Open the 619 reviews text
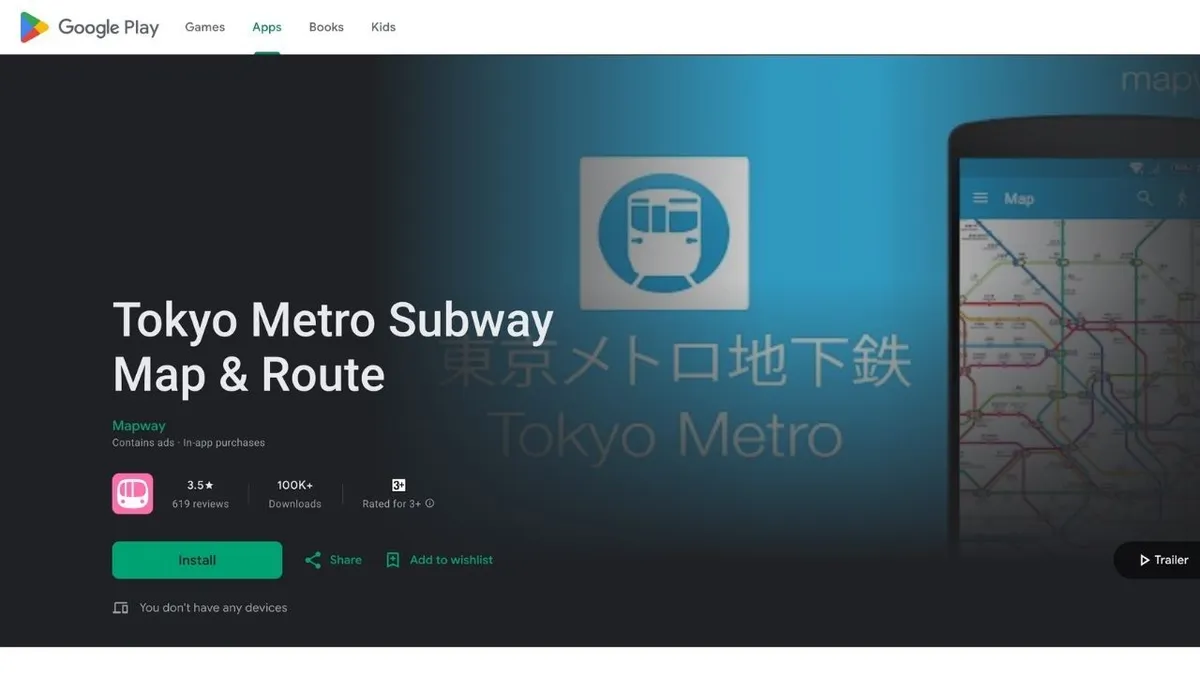The image size is (1200, 675). (x=200, y=504)
